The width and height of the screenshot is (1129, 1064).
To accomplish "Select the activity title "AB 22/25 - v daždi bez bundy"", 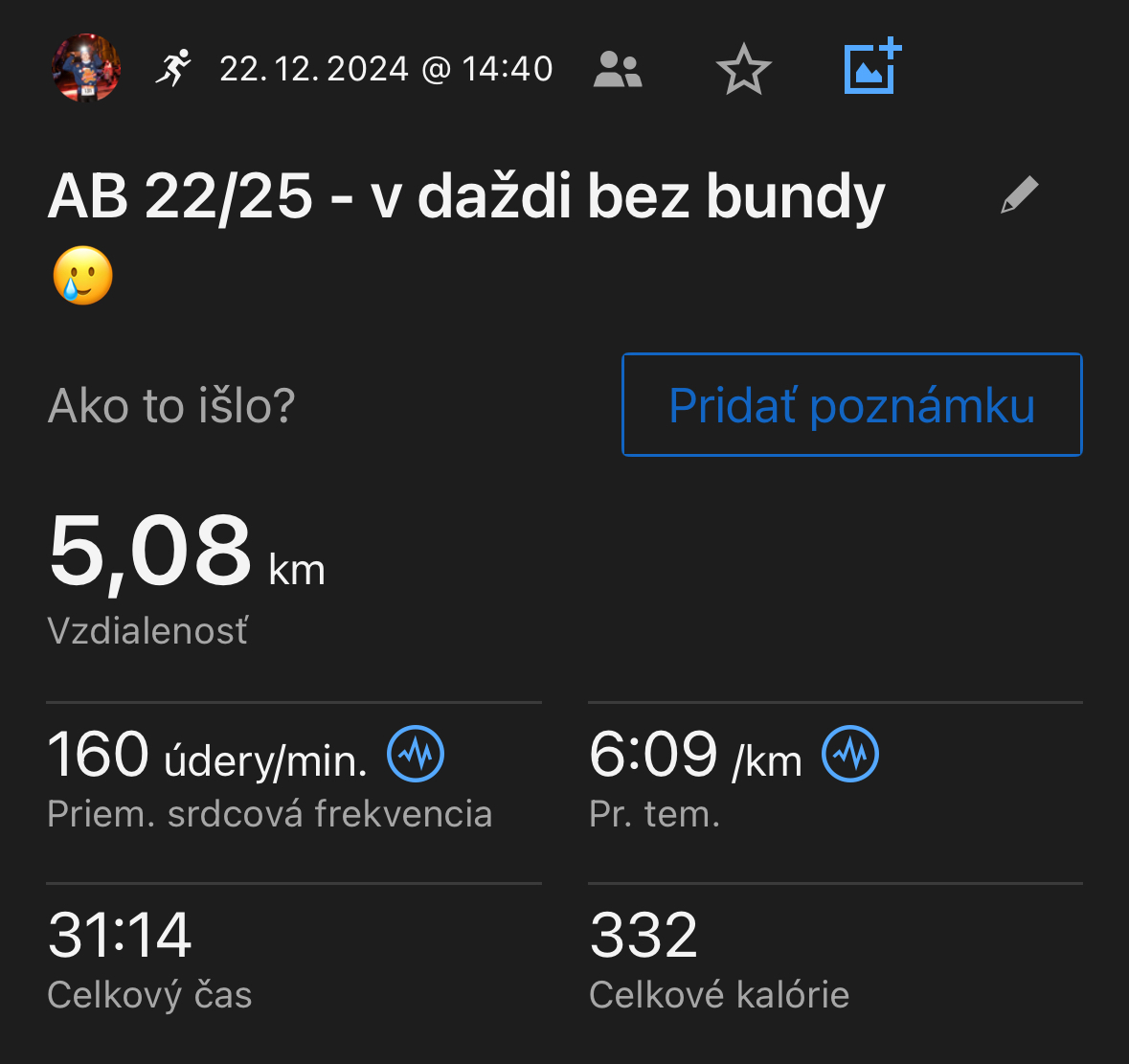I will click(466, 196).
